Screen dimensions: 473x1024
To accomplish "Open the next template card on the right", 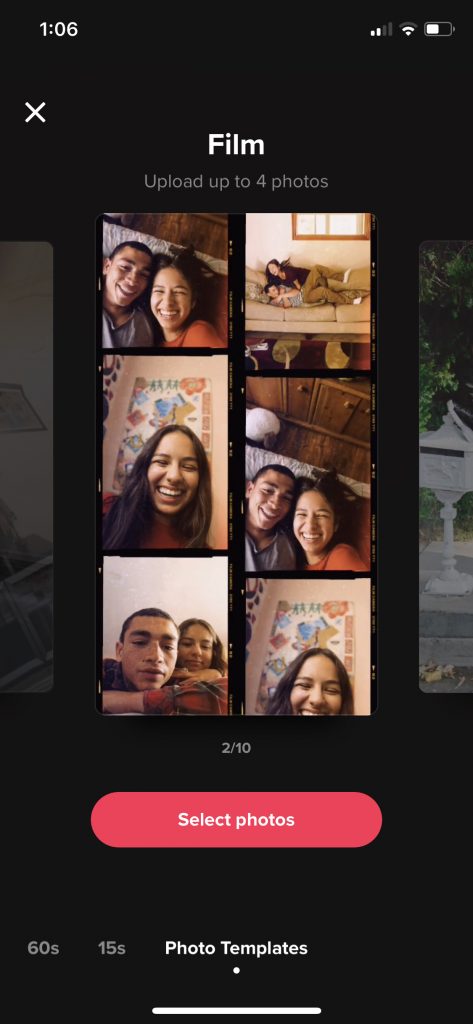I will (446, 467).
